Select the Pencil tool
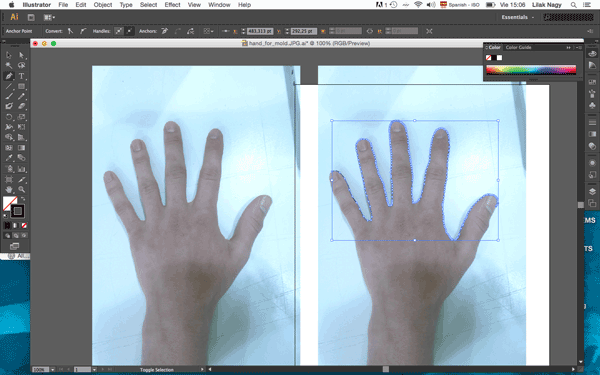 tap(21, 96)
